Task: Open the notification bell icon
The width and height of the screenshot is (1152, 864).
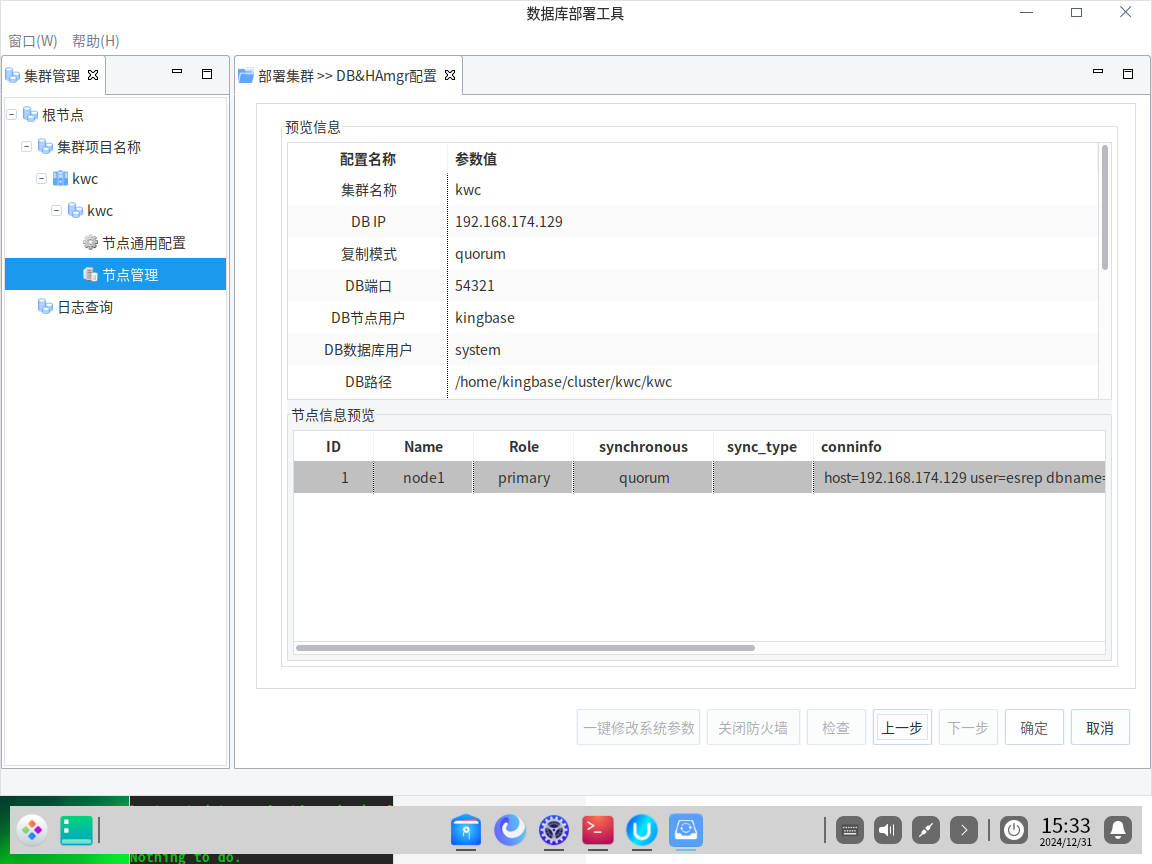Action: [1118, 830]
